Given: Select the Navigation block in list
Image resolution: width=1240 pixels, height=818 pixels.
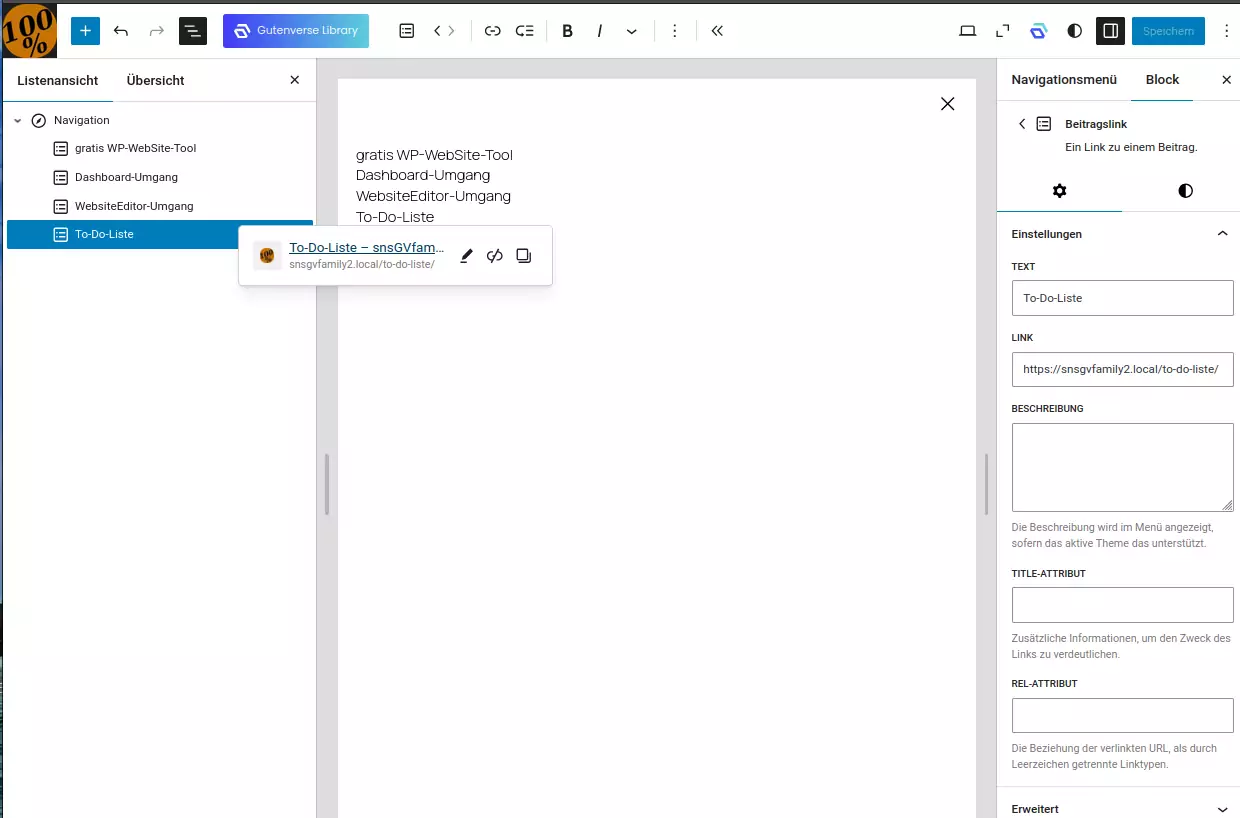Looking at the screenshot, I should click(82, 120).
